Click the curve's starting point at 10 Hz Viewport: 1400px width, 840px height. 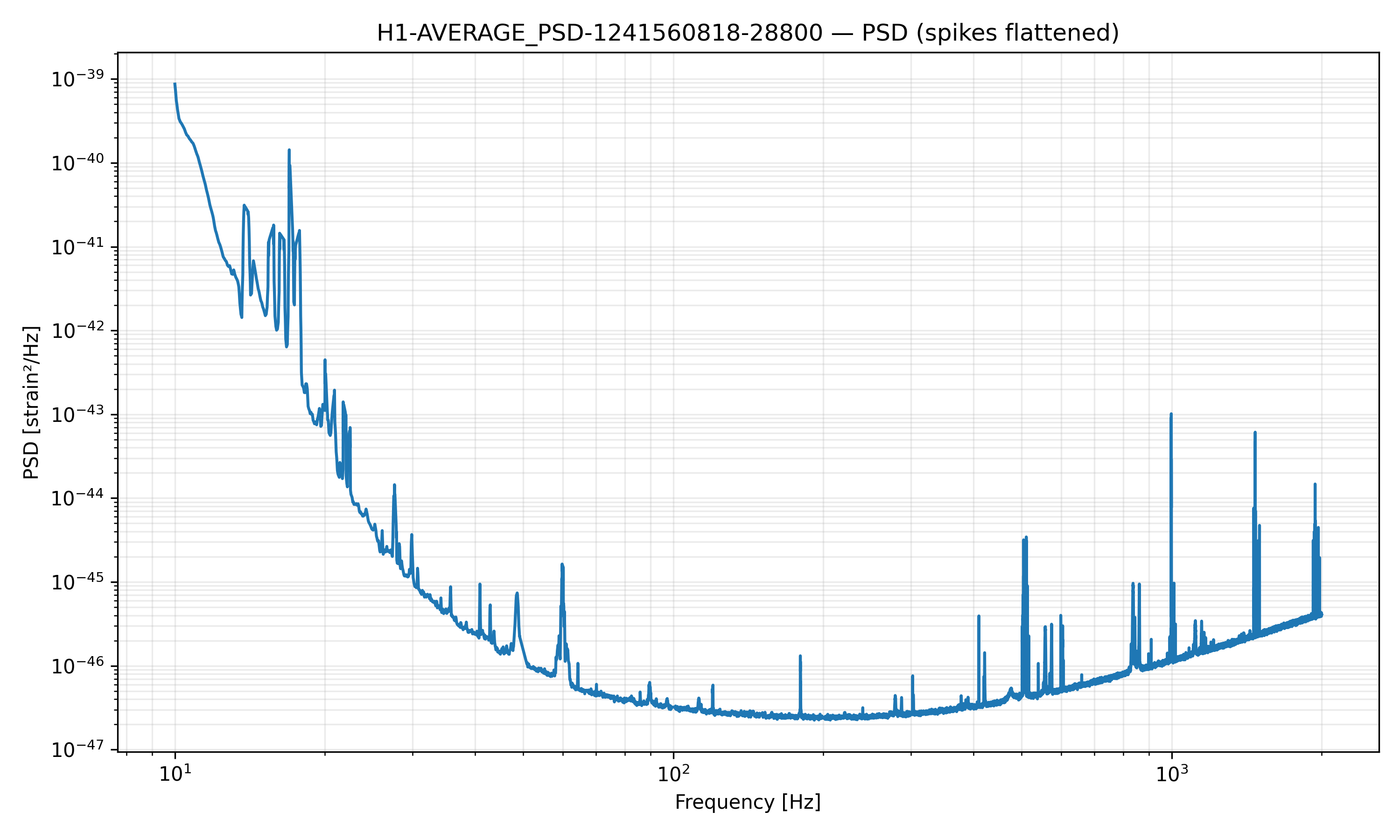175,84
